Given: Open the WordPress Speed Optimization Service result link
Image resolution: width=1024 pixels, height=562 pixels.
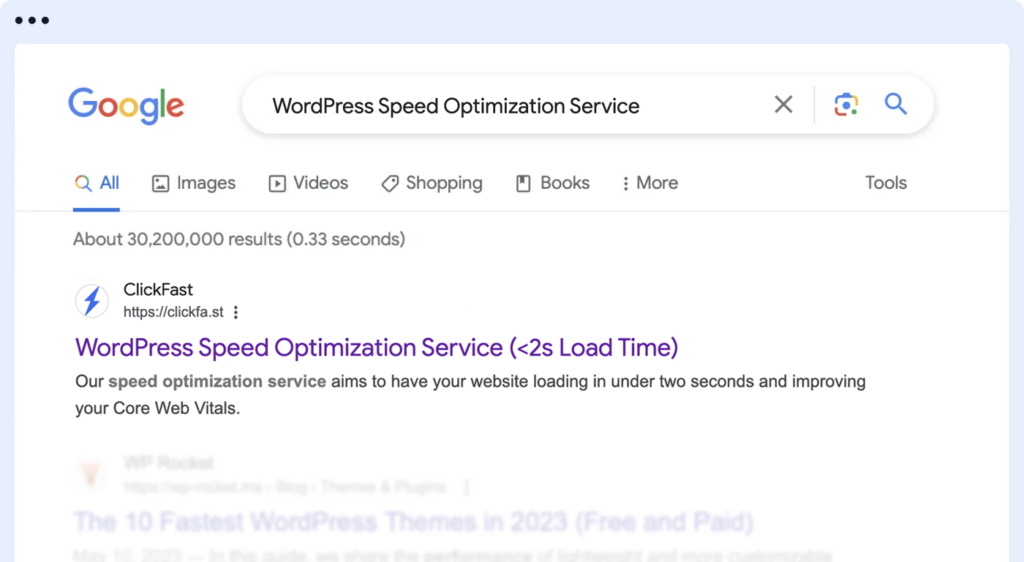Looking at the screenshot, I should coord(376,348).
